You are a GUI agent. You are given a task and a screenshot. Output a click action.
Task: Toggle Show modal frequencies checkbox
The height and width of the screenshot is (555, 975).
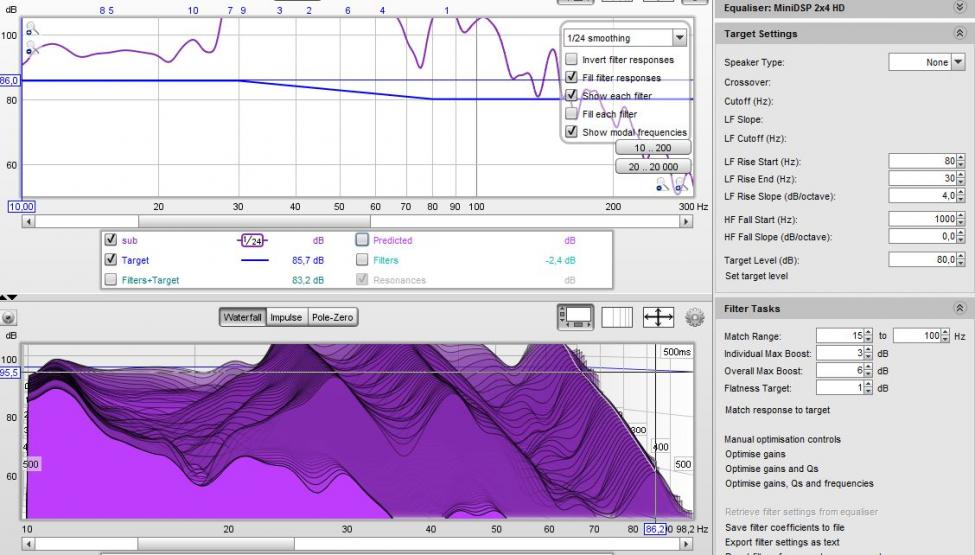point(571,132)
